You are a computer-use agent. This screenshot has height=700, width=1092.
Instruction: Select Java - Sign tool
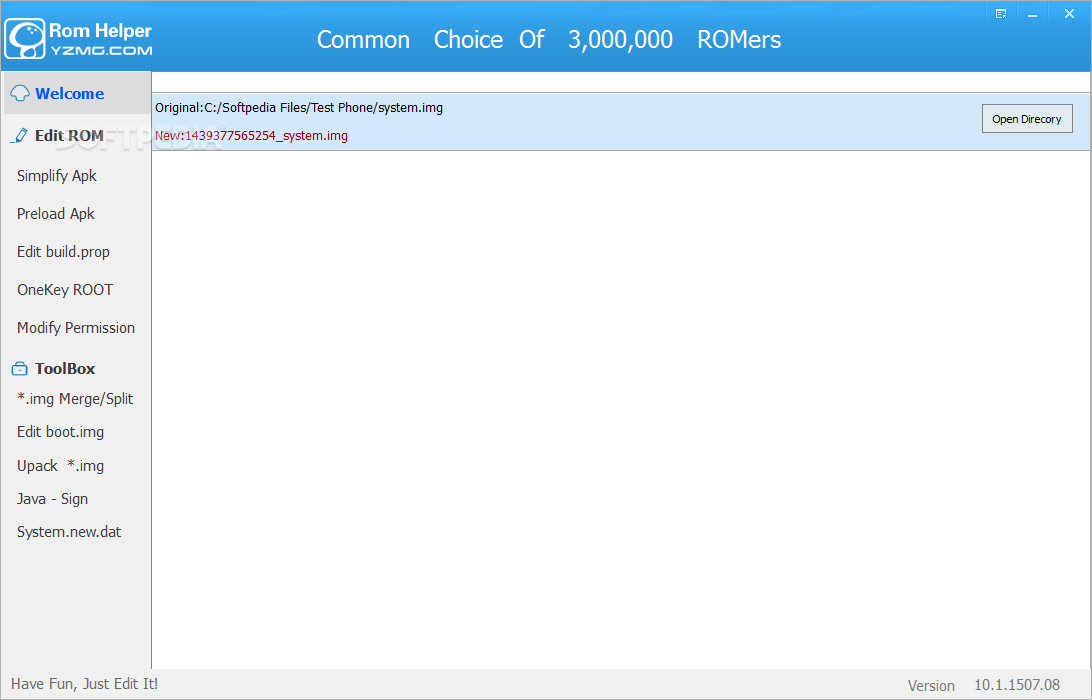[52, 499]
